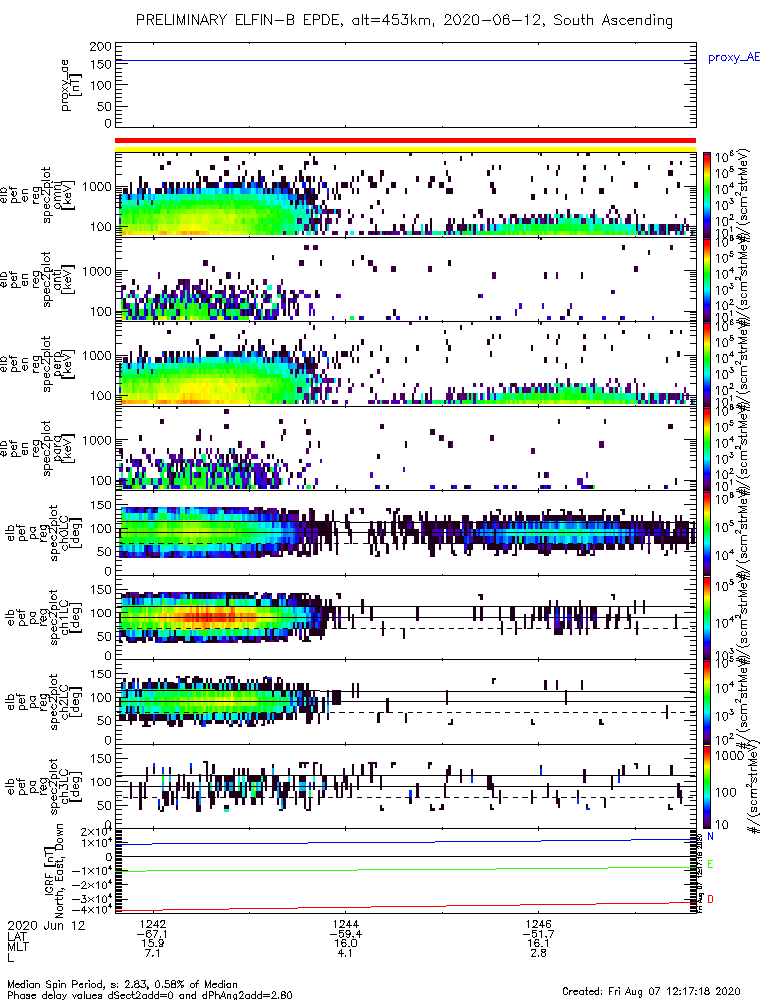Click the ch3LC pitch angle panel
Image resolution: width=775 pixels, height=1000 pixels.
tap(405, 786)
